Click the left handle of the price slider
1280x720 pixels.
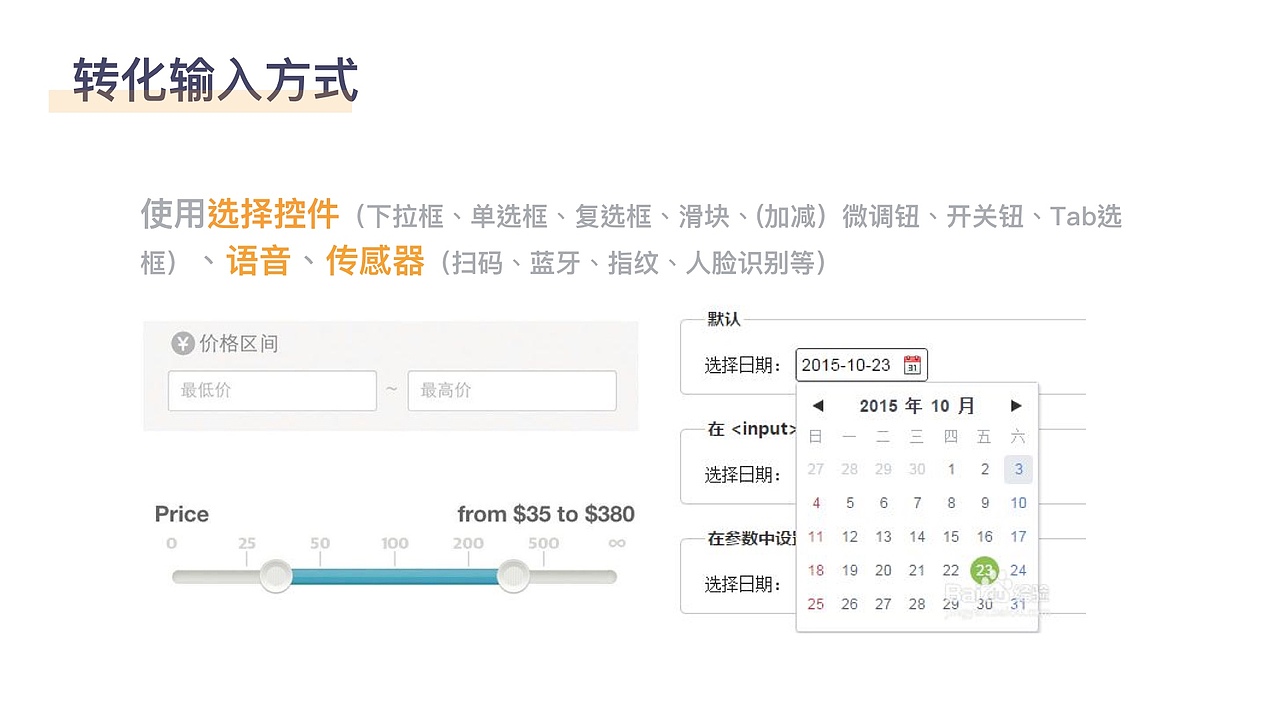point(274,577)
